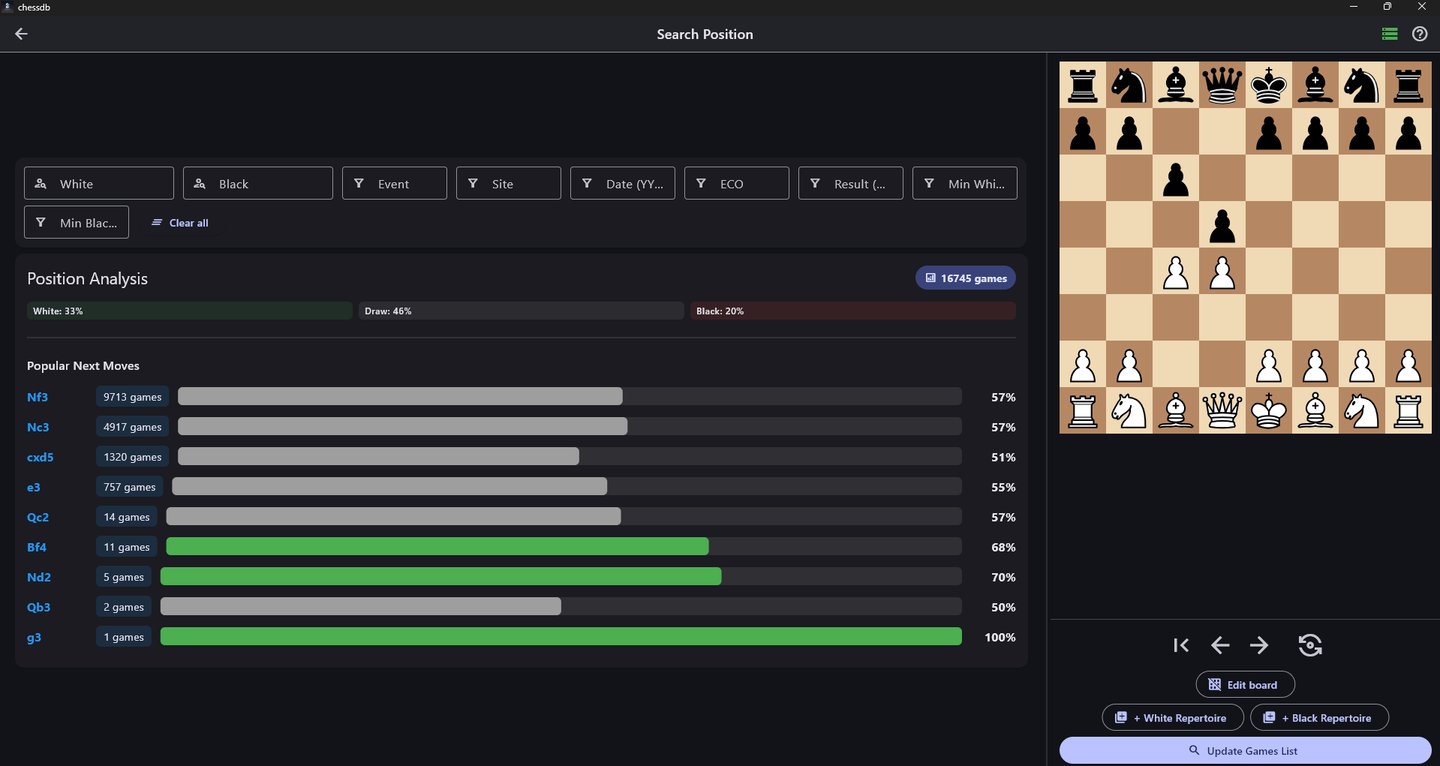Image resolution: width=1440 pixels, height=766 pixels.
Task: Click the 757 games badge
Action: tap(130, 487)
